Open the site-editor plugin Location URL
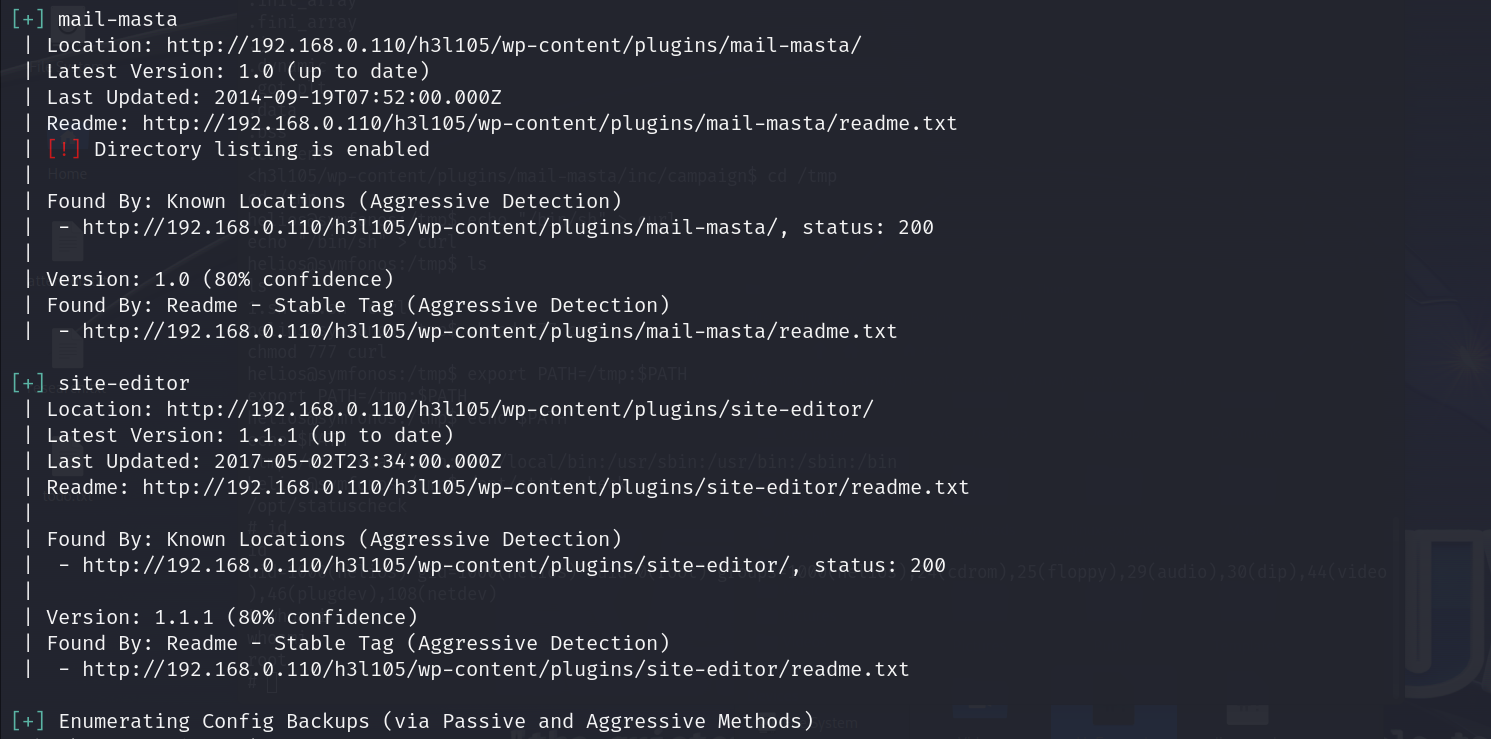The width and height of the screenshot is (1491, 739). [520, 409]
